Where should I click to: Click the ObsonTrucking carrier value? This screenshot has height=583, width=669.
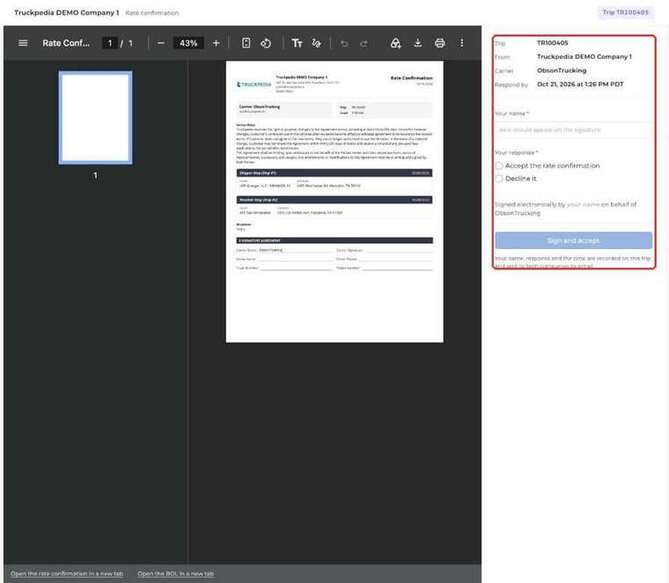[561, 70]
